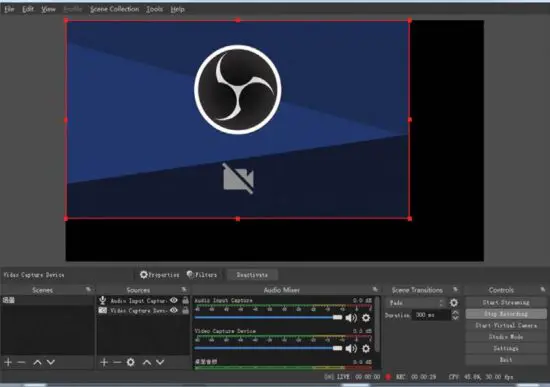Screen dimensions: 550x387
Task: Select the first scene in Scenes list
Action: point(47,300)
